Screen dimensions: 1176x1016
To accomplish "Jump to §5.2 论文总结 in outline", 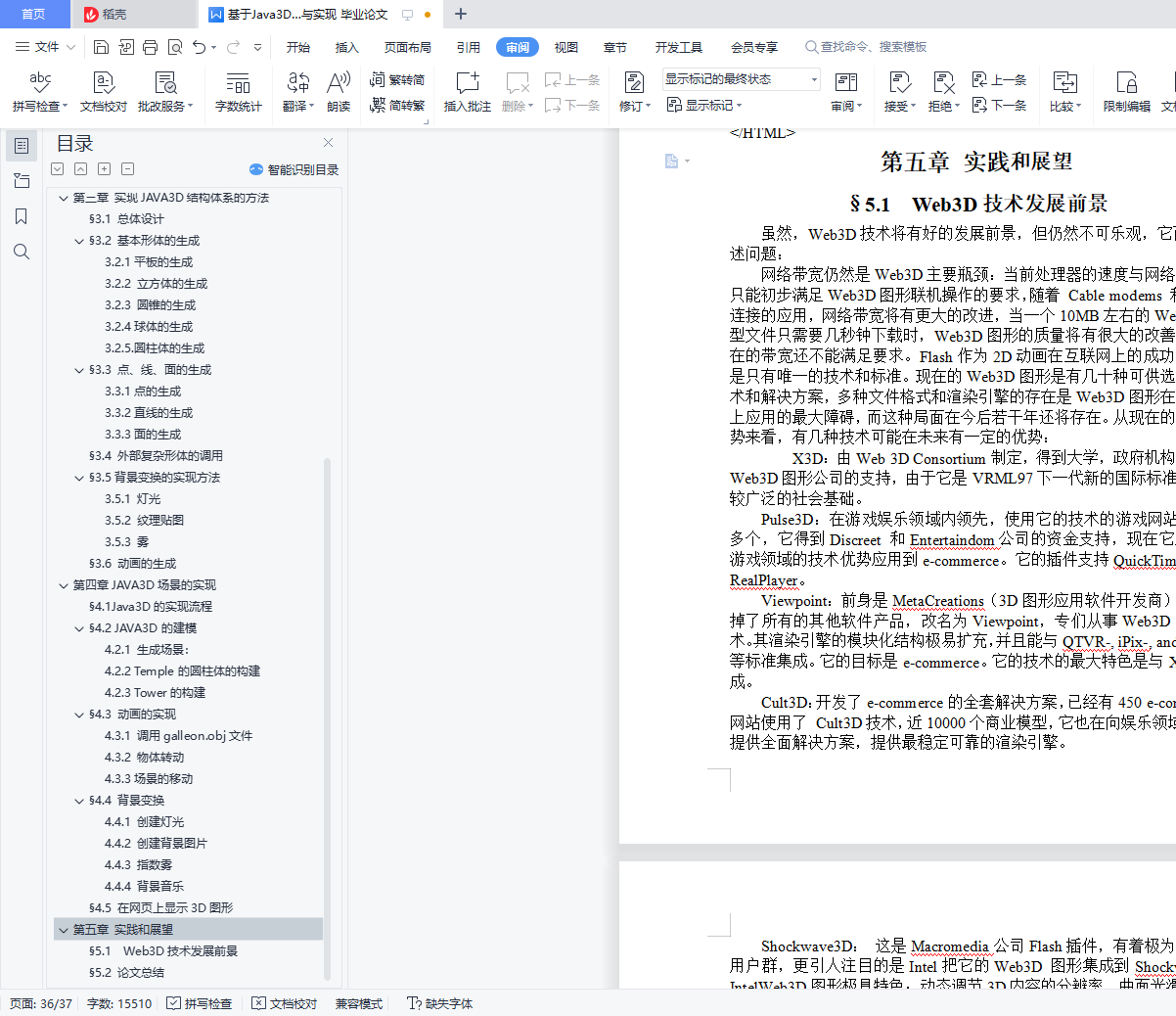I will coord(126,973).
